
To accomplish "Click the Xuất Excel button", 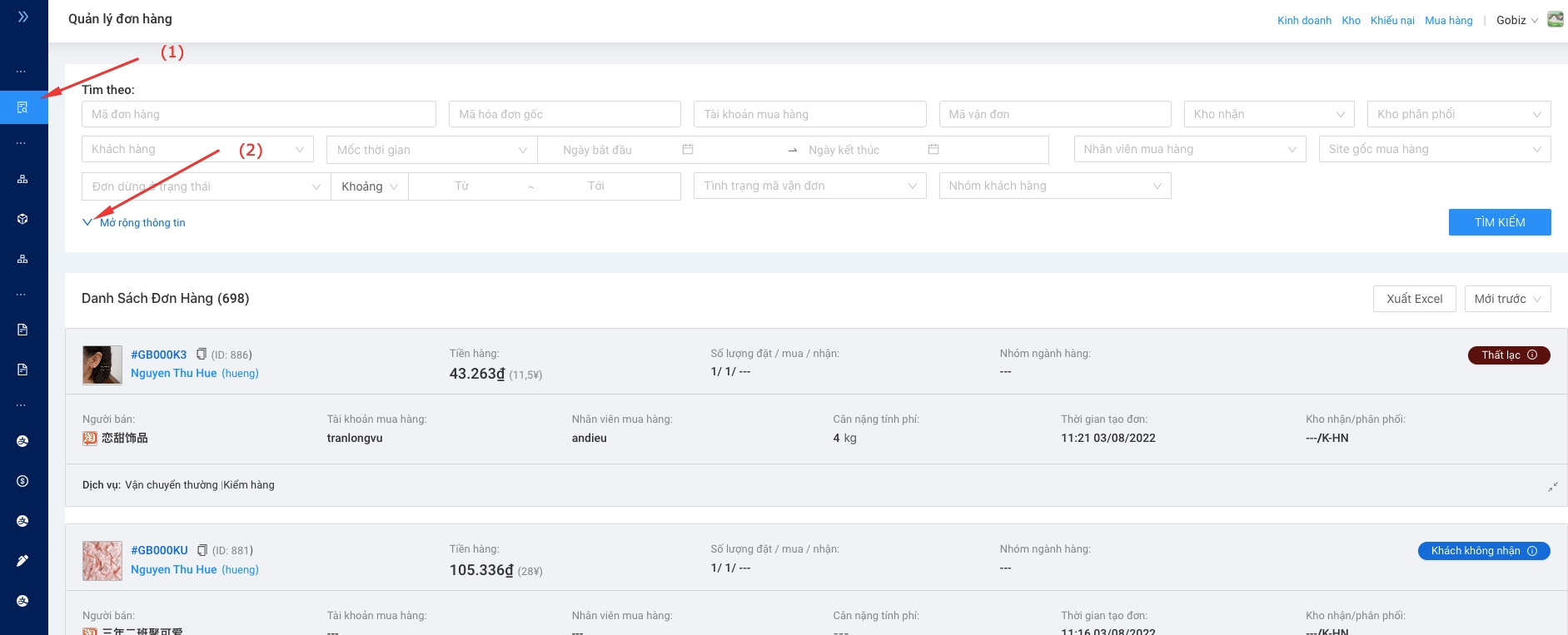I will pos(1414,299).
